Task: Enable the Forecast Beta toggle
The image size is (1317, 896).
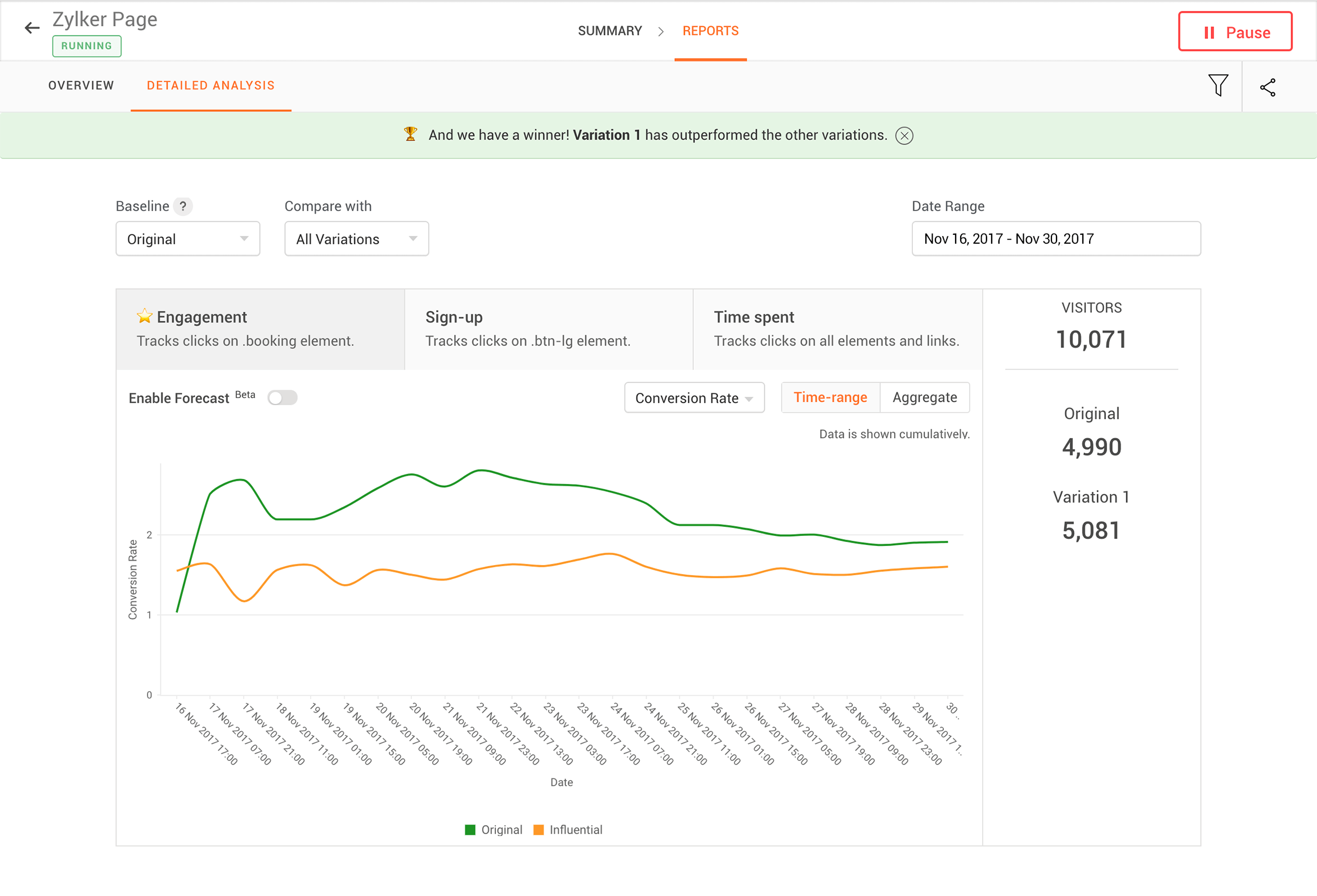Action: tap(281, 398)
